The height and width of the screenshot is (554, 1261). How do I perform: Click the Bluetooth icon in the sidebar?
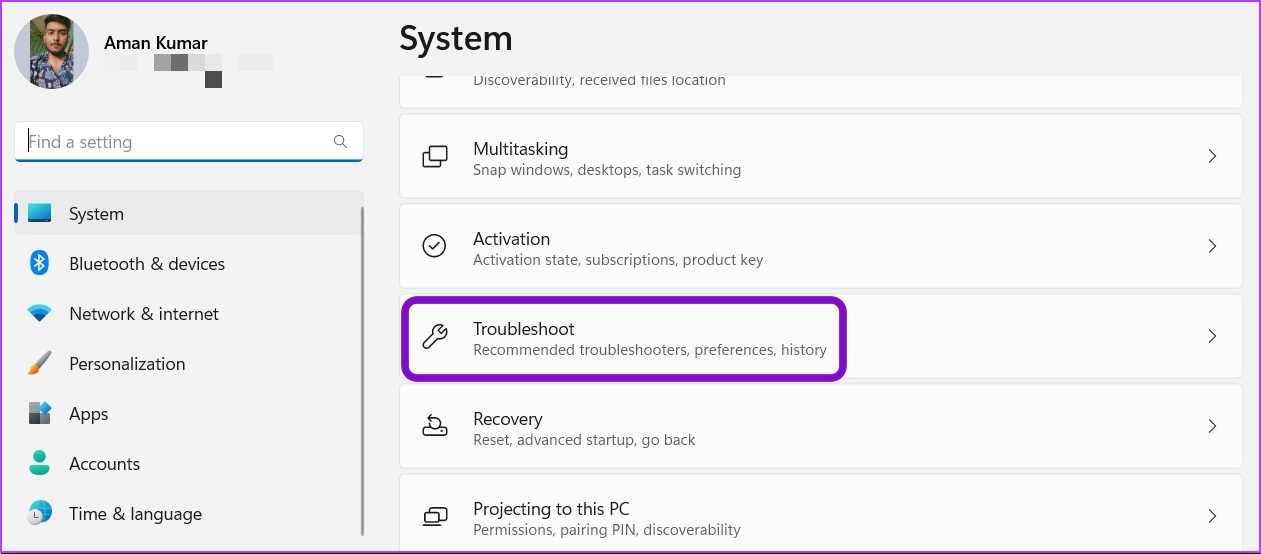point(39,263)
